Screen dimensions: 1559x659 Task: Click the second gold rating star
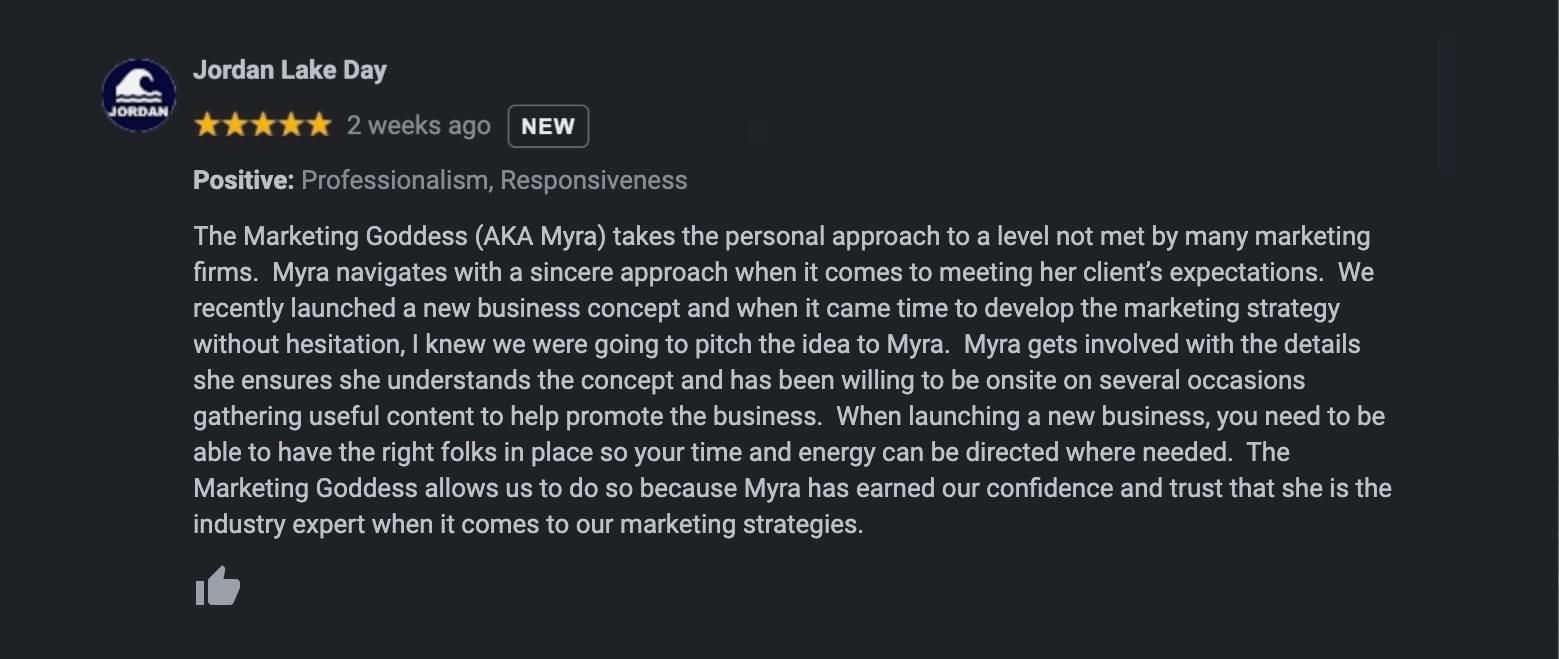(235, 125)
